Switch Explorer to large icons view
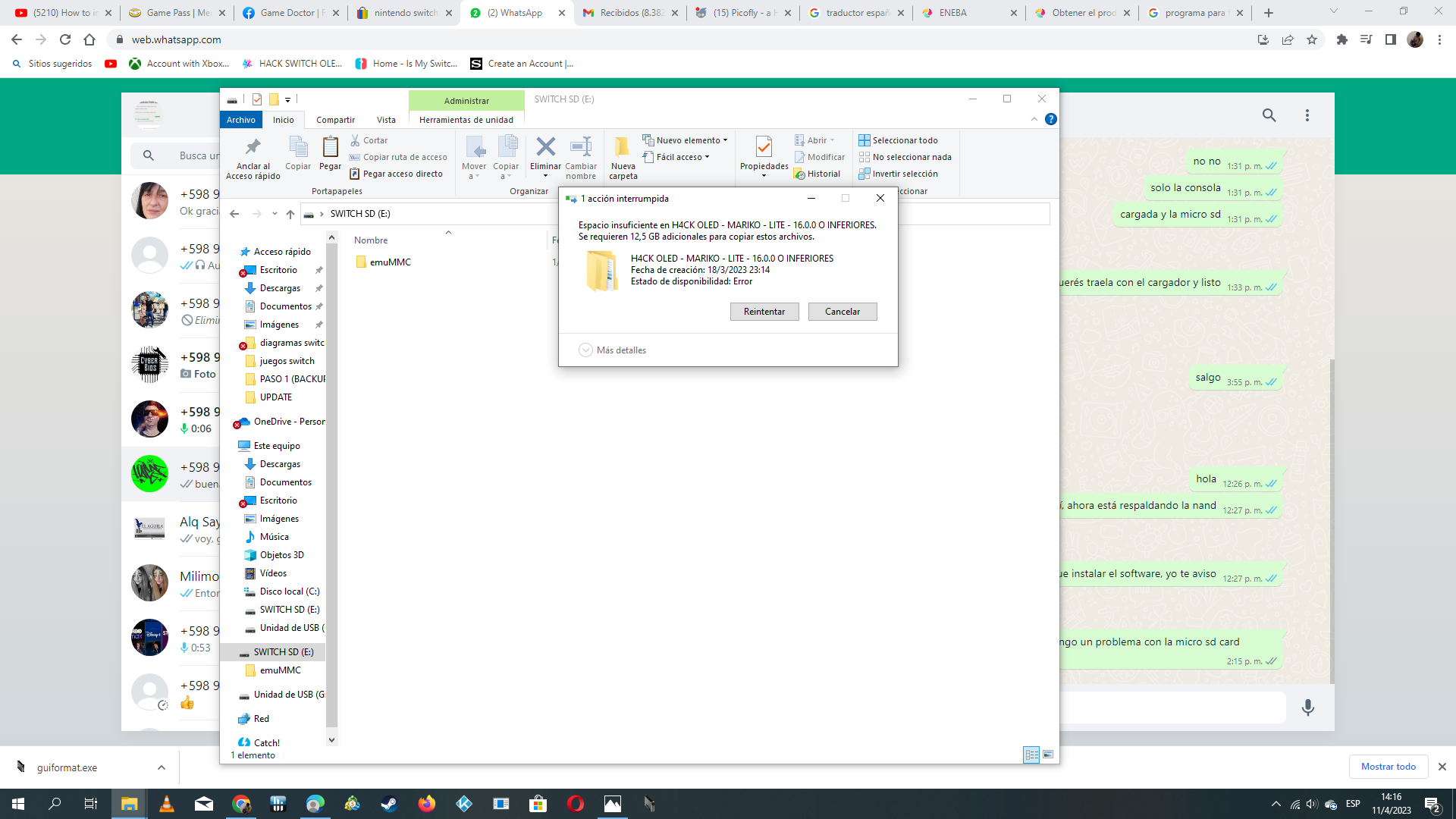This screenshot has height=819, width=1456. pyautogui.click(x=1048, y=755)
